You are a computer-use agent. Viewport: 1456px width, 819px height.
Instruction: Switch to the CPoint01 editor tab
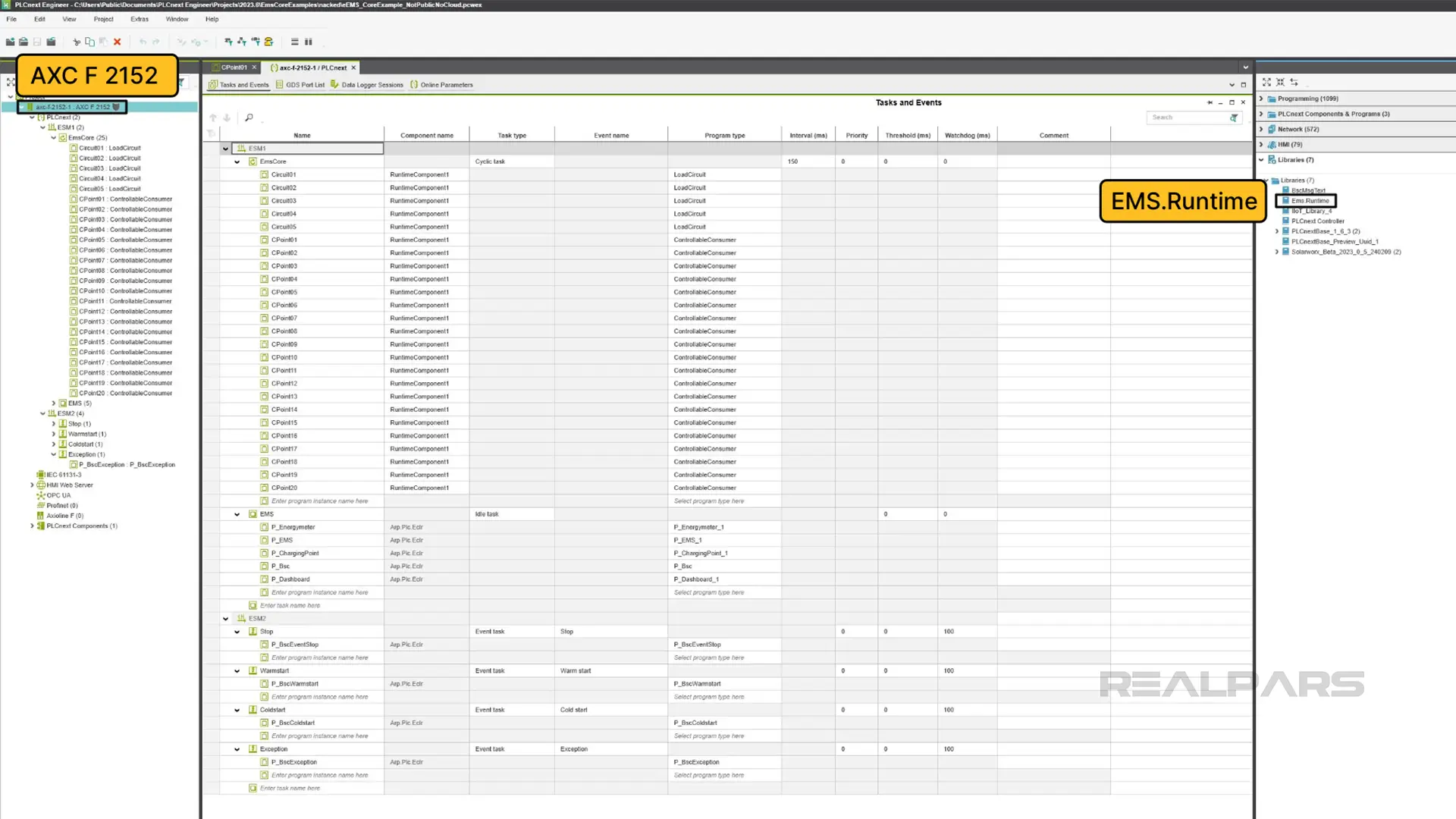(234, 67)
